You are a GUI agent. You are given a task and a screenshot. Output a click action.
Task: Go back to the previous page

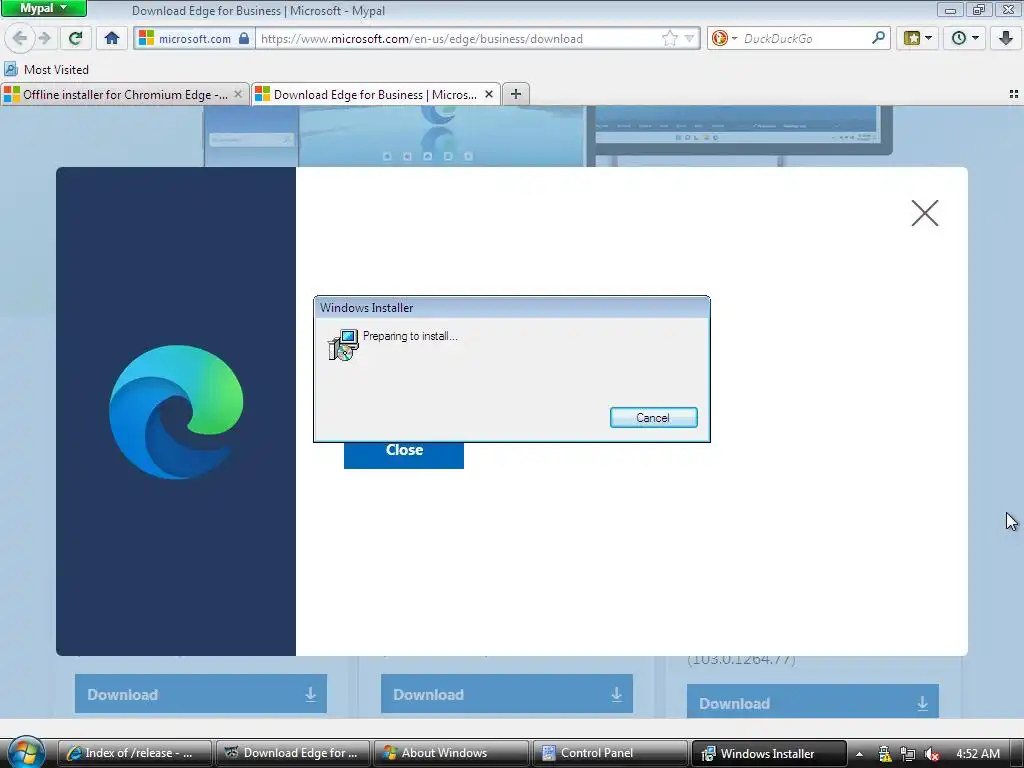coord(20,38)
